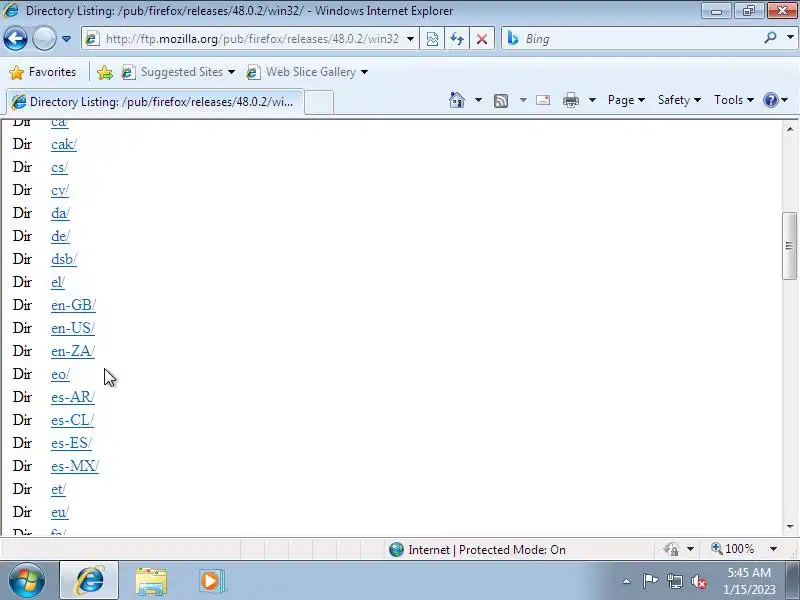
Task: Open the de/ directory link
Action: point(60,236)
